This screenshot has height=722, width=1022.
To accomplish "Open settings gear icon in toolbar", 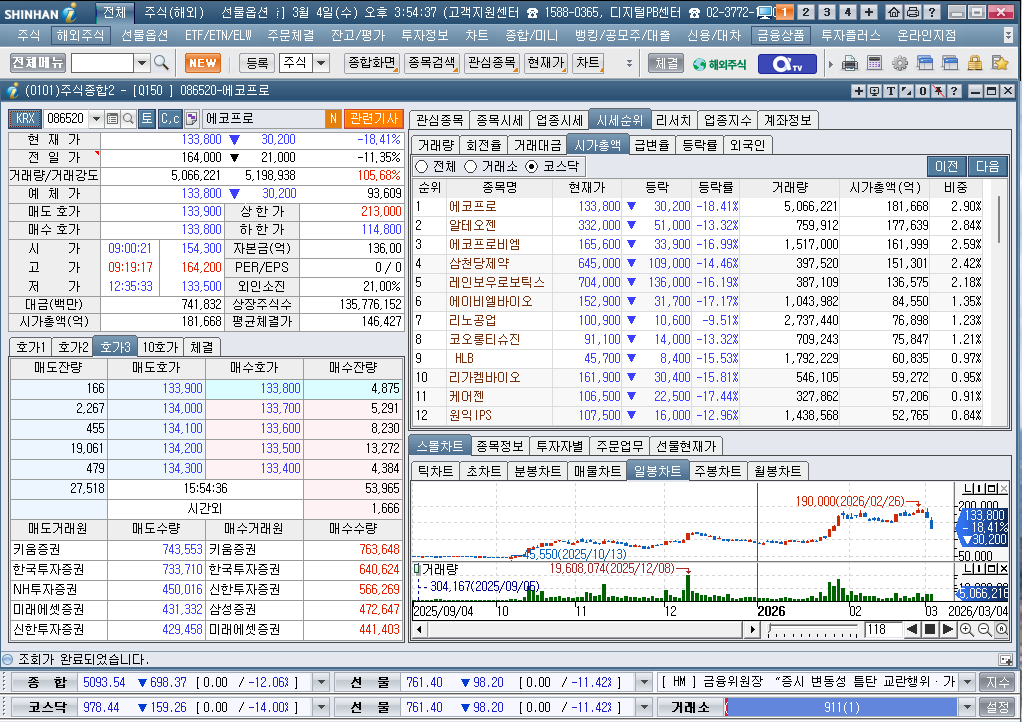I will tap(899, 63).
